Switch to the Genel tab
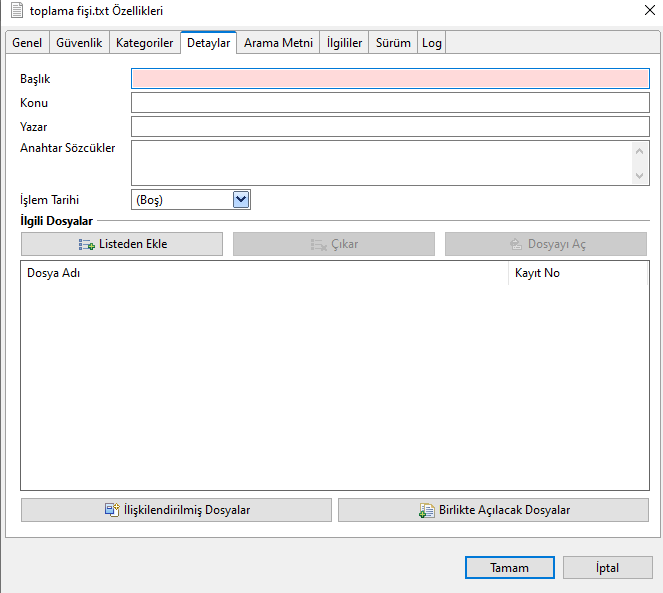 tap(27, 43)
